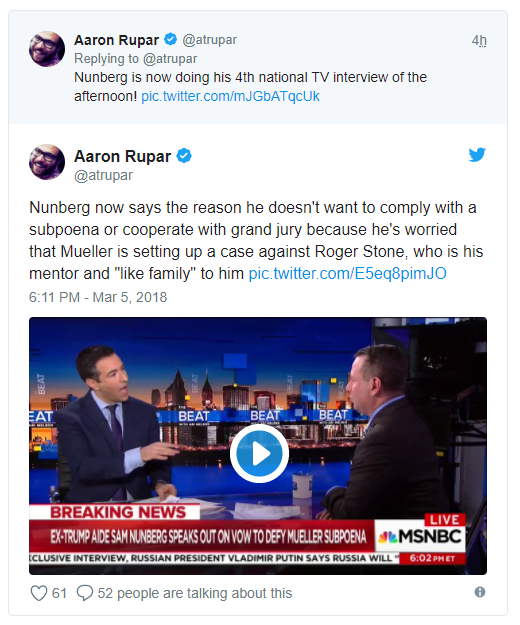
Task: Open link pic.twitter.com/mJGbATqcUk
Action: [230, 96]
